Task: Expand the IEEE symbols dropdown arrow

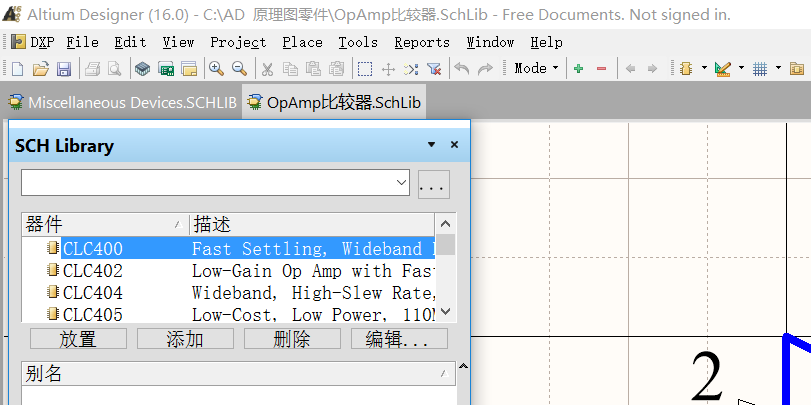Action: [x=704, y=68]
